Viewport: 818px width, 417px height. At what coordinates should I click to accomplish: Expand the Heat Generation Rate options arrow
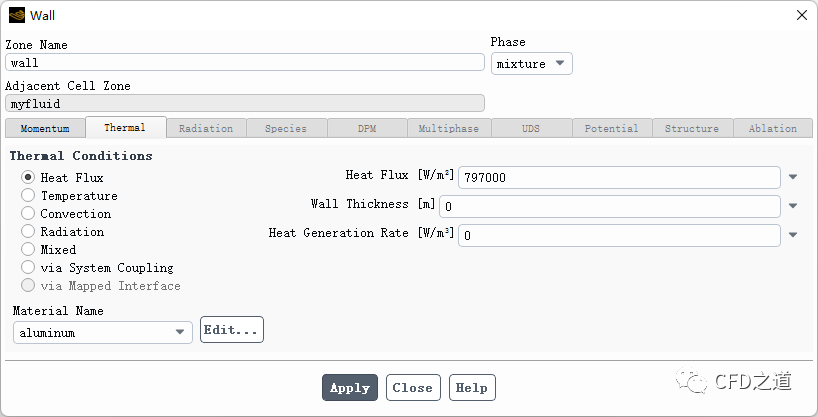tap(793, 235)
